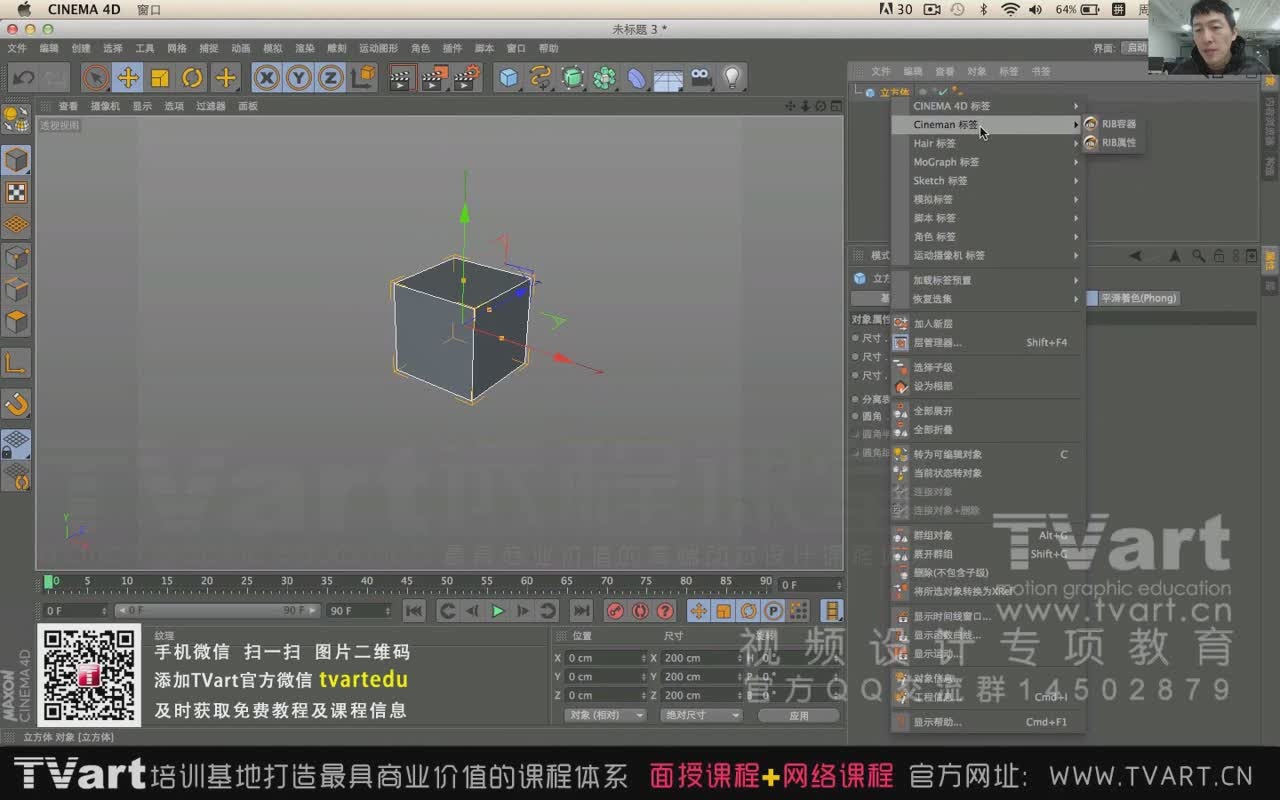Open the viewport 摄像机 menu
This screenshot has width=1280, height=800.
point(105,106)
